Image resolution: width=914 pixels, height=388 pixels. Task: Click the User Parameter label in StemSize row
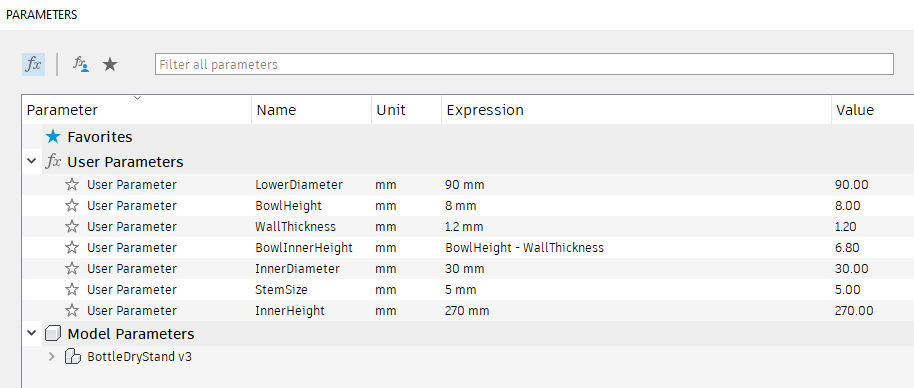pyautogui.click(x=132, y=290)
